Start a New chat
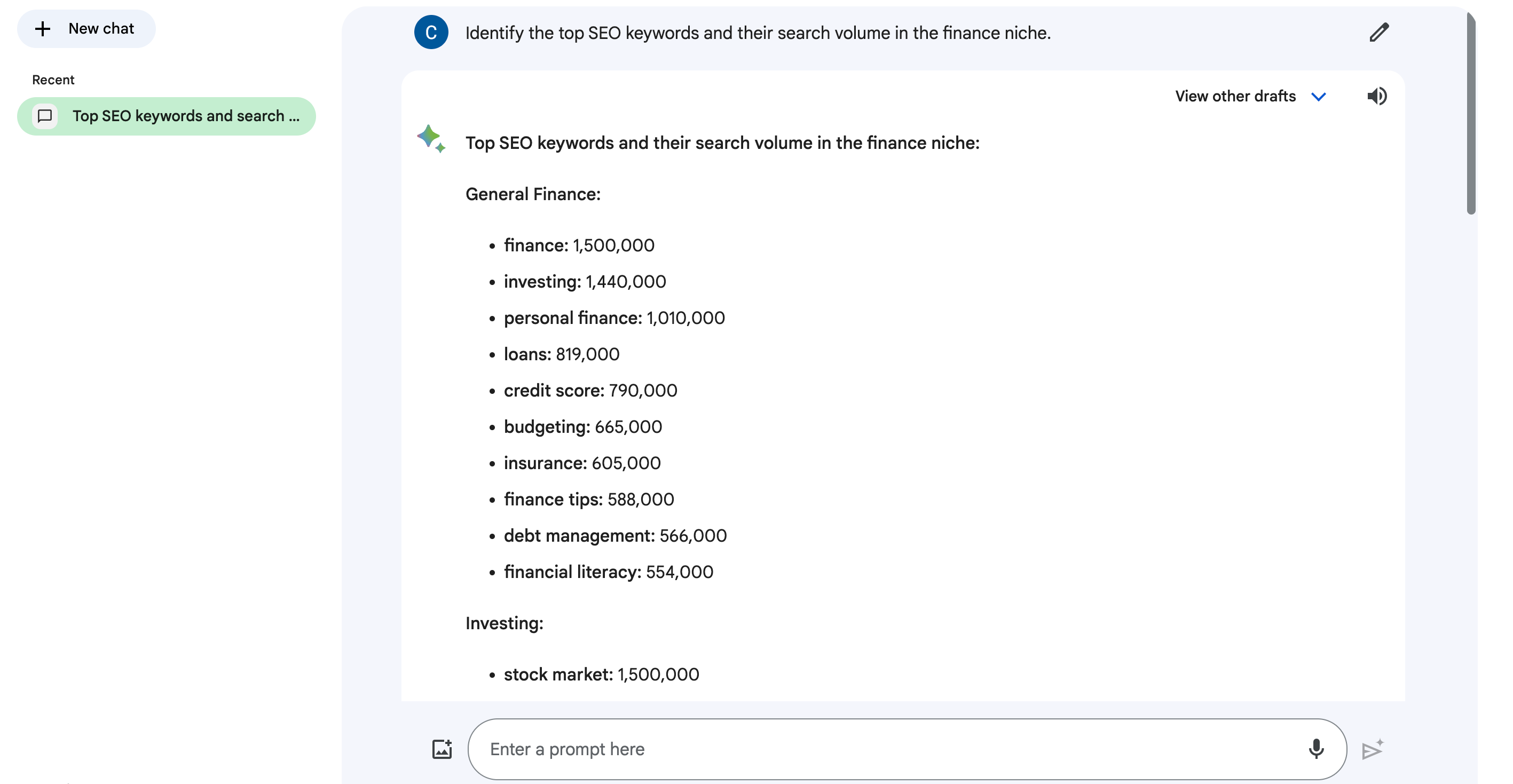Image resolution: width=1513 pixels, height=784 pixels. point(86,29)
